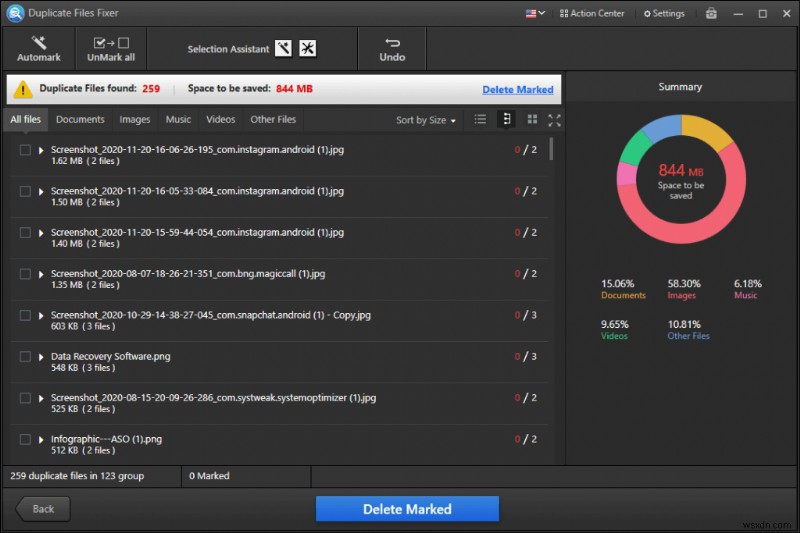Click the yellow Documents chart segment
This screenshot has height=533, width=800.
(x=707, y=130)
